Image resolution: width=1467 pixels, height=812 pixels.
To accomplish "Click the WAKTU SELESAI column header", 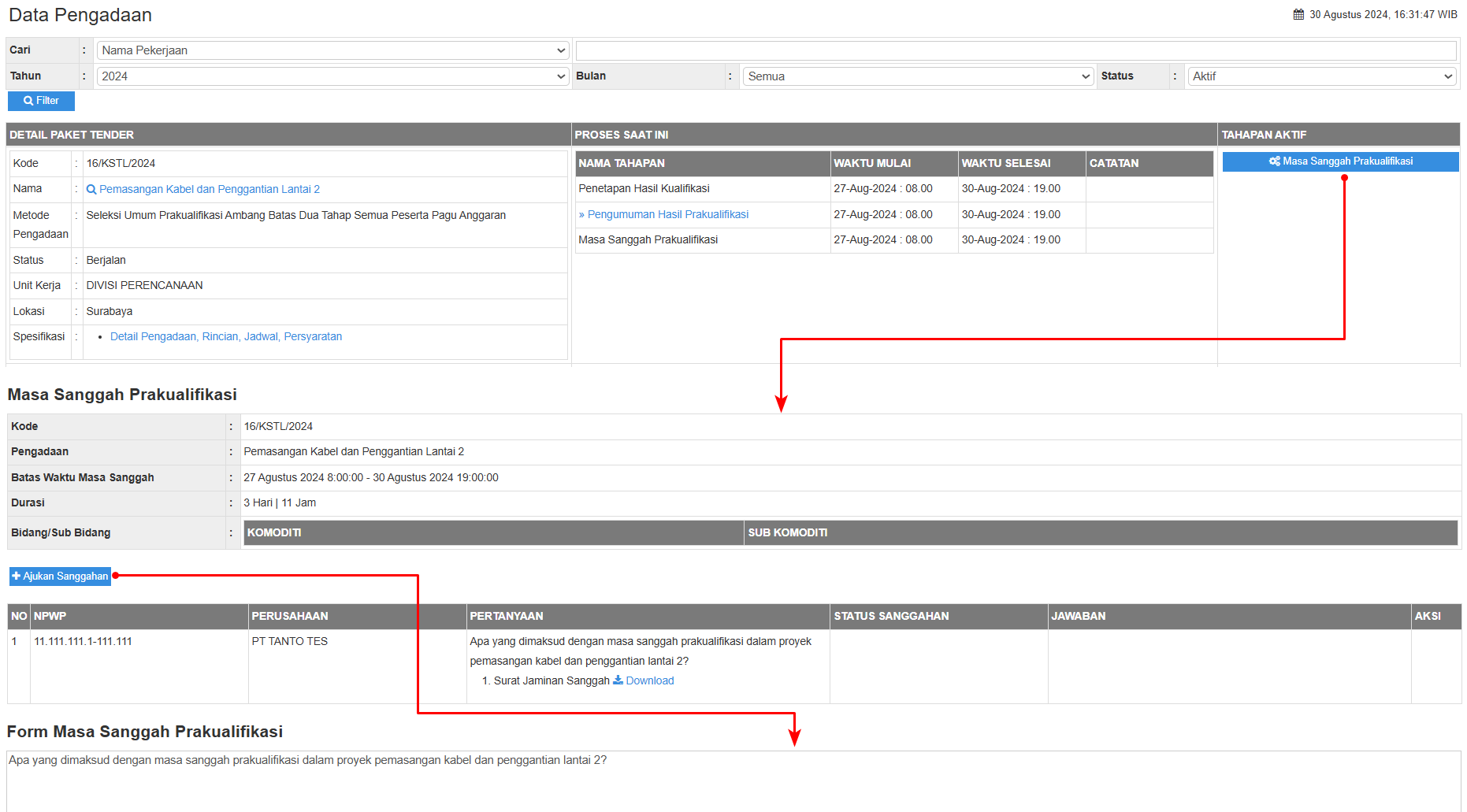I will [x=1022, y=163].
